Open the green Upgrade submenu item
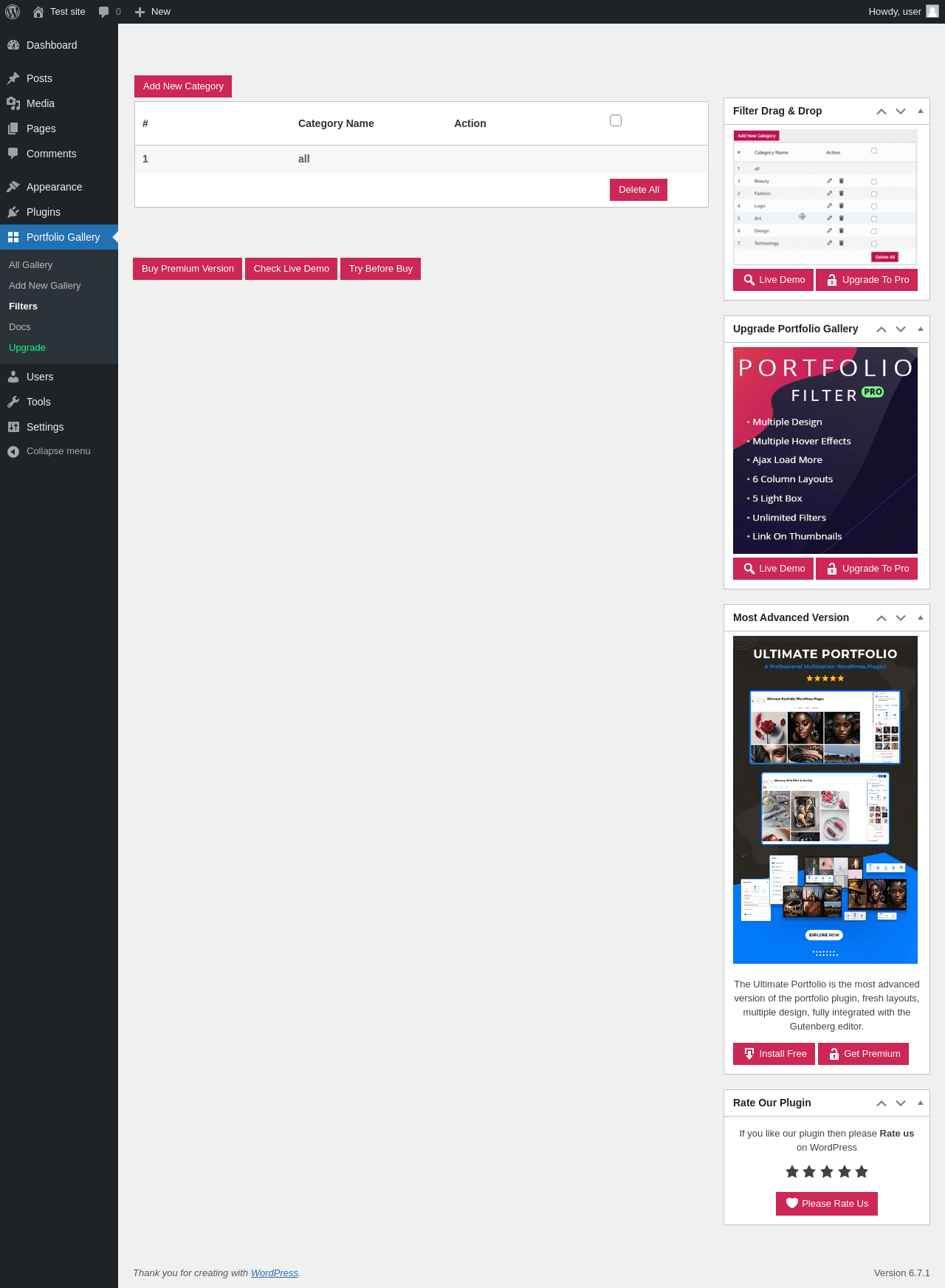 pos(59,348)
